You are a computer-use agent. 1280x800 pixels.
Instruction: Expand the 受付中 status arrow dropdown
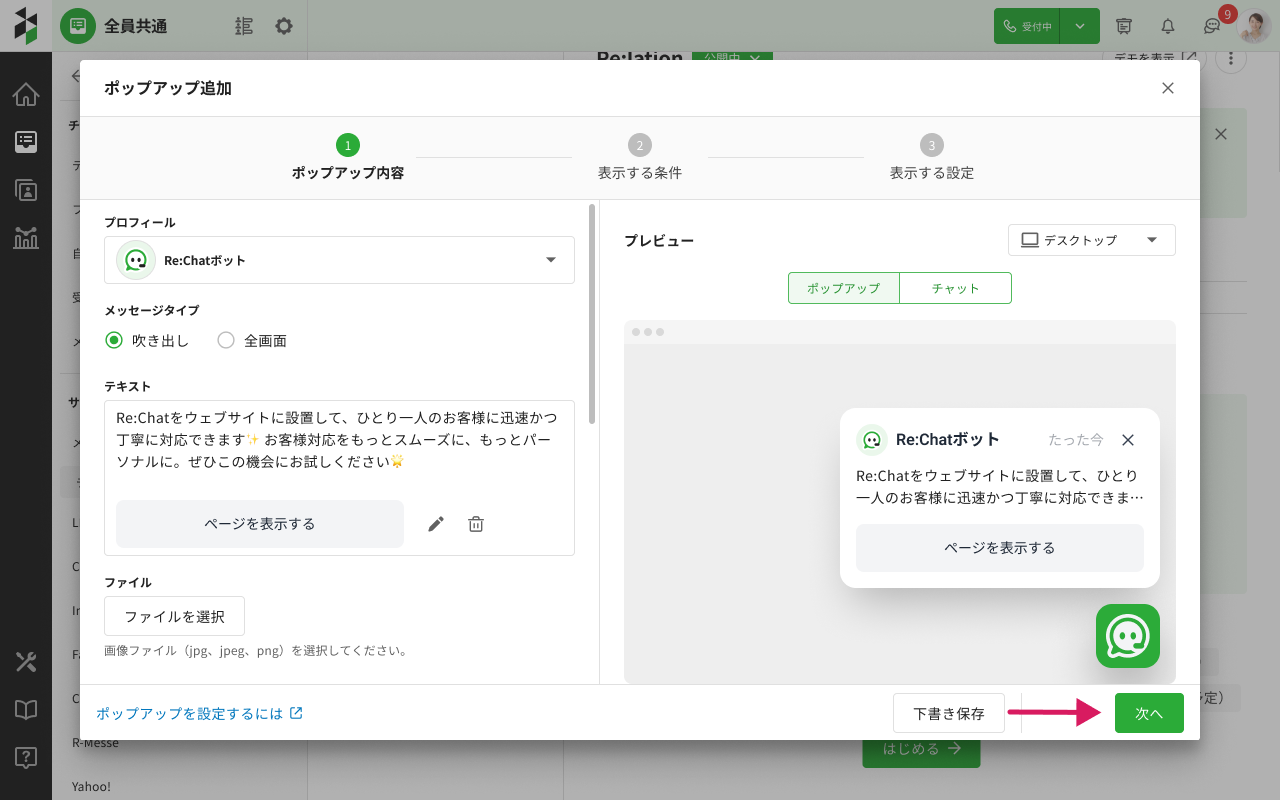pyautogui.click(x=1080, y=26)
